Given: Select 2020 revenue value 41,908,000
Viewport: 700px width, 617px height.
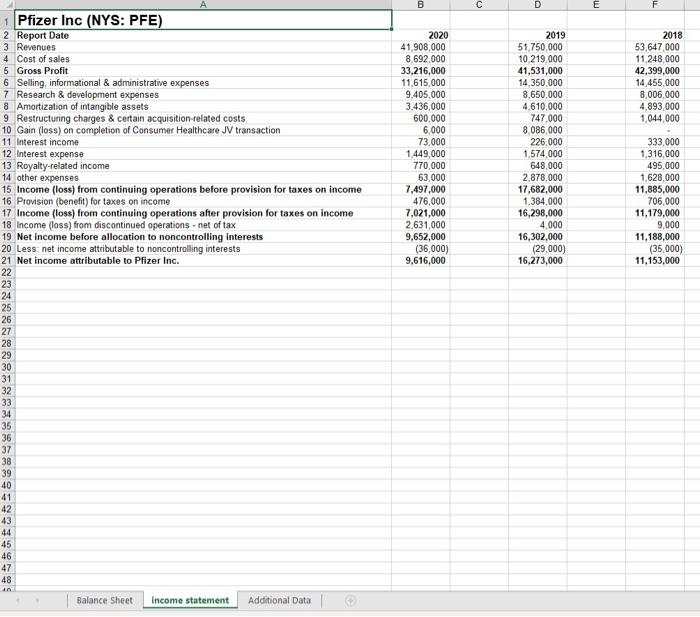Looking at the screenshot, I should tap(421, 47).
